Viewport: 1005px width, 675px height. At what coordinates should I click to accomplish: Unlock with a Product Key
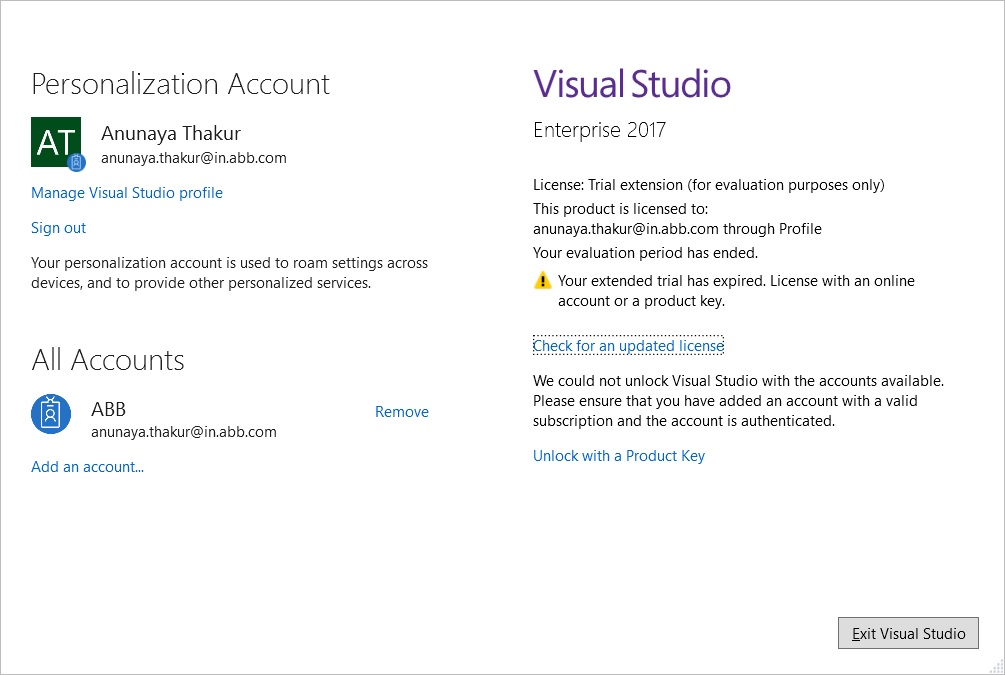(619, 456)
